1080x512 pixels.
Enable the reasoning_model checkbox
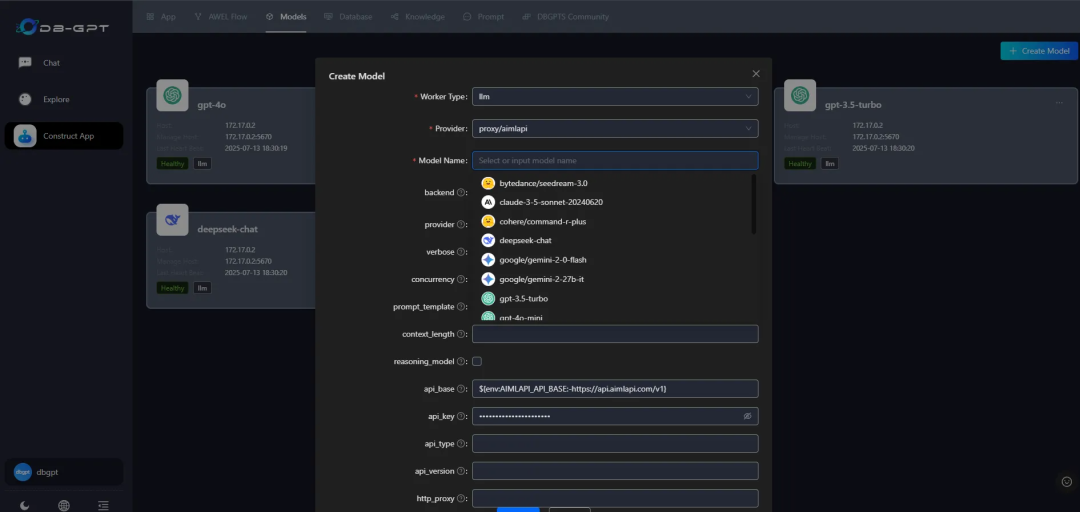click(477, 361)
